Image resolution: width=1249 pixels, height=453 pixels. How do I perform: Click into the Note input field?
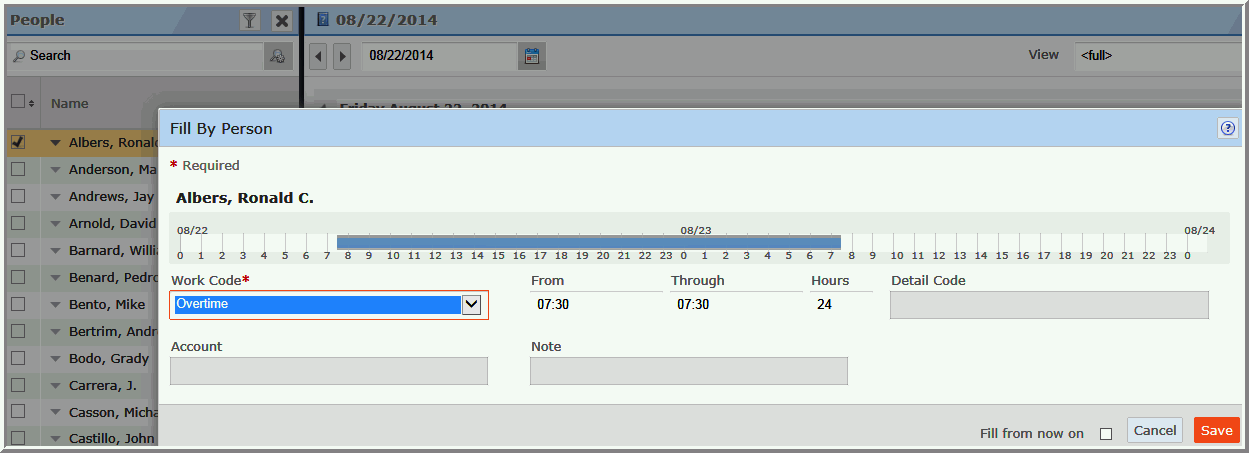coord(688,371)
